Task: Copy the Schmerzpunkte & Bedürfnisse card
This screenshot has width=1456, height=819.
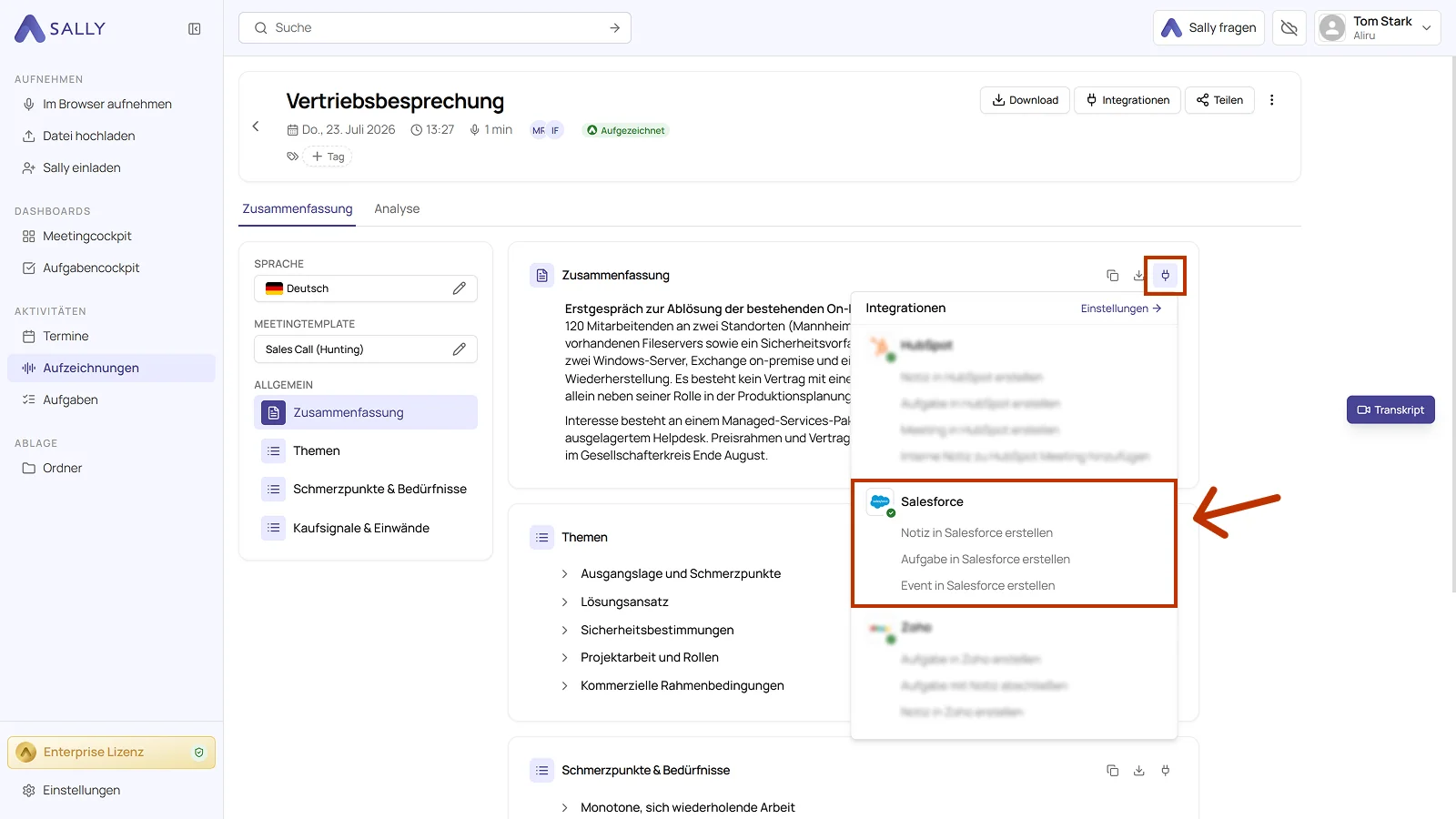Action: coord(1112,771)
